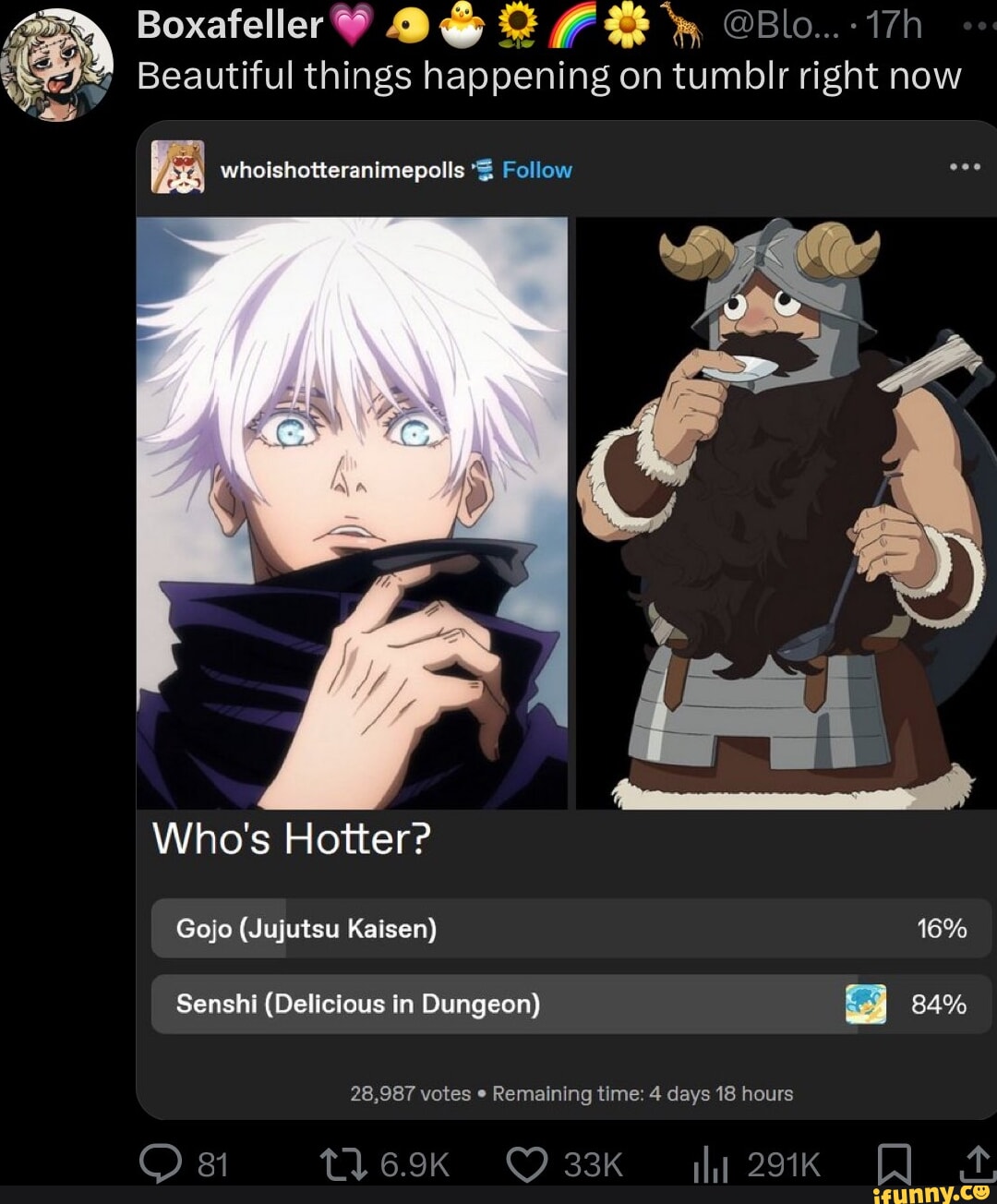Vote for Senshi (Delicious in Dungeon) option
This screenshot has height=1204, width=997.
coord(571,1004)
